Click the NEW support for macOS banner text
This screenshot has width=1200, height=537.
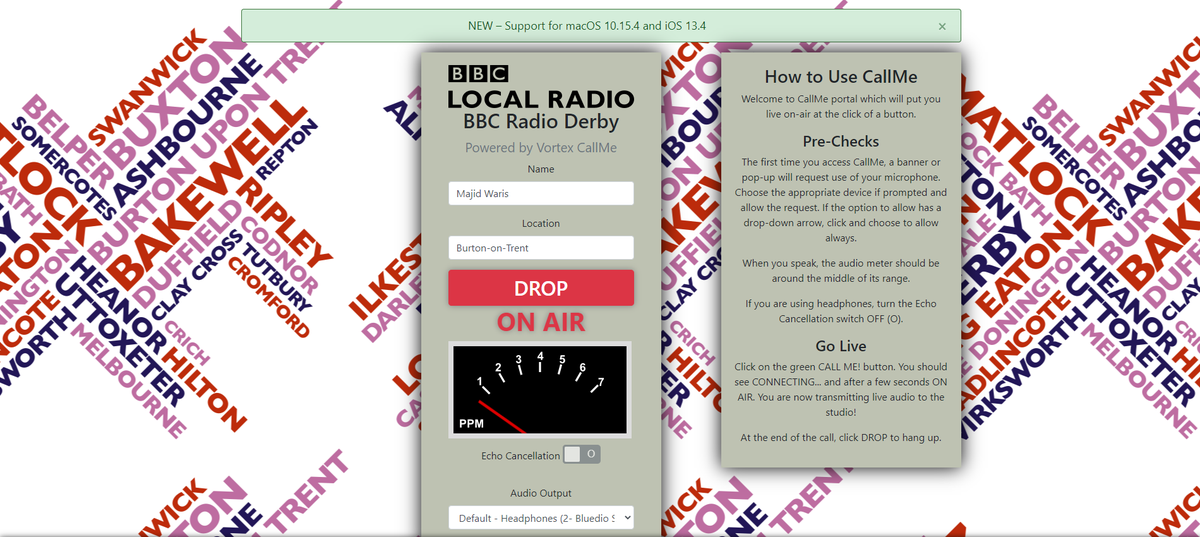(588, 25)
